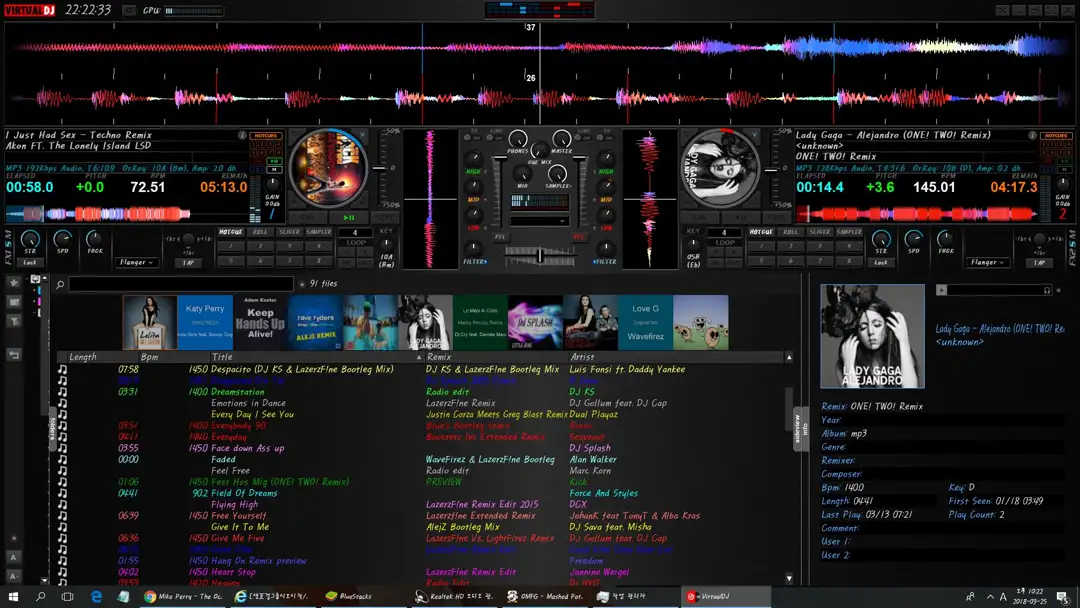This screenshot has height=608, width=1080.
Task: Click left deck HOTCUES header button
Action: pyautogui.click(x=265, y=136)
